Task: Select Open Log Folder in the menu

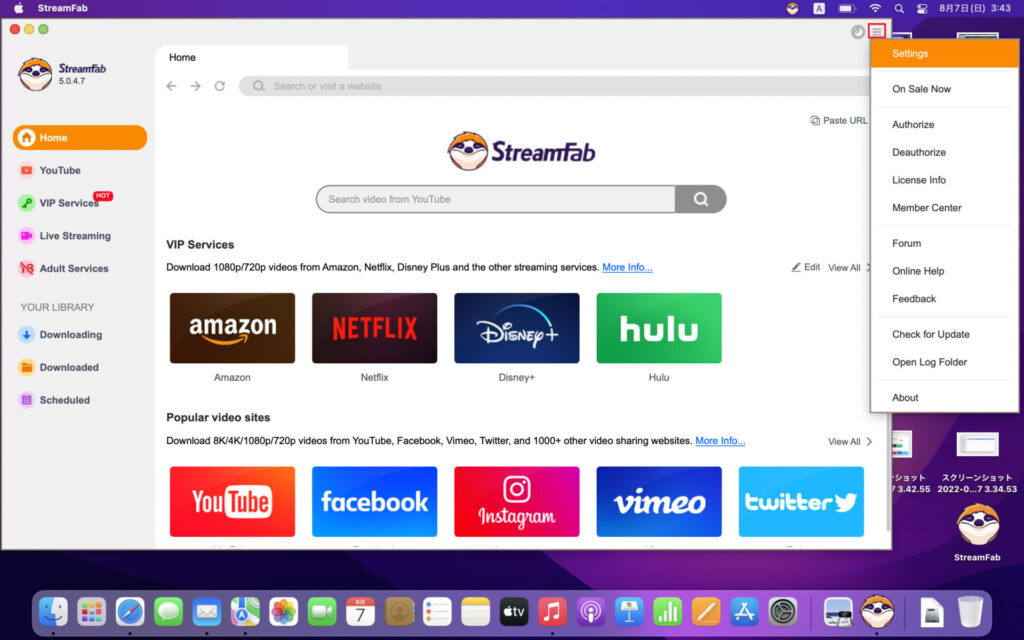Action: [944, 362]
